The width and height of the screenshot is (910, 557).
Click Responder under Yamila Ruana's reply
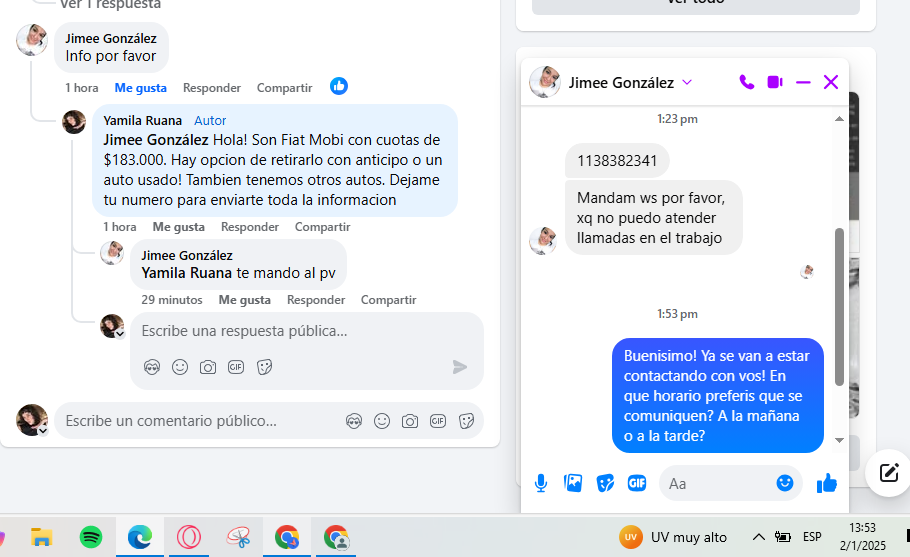250,227
